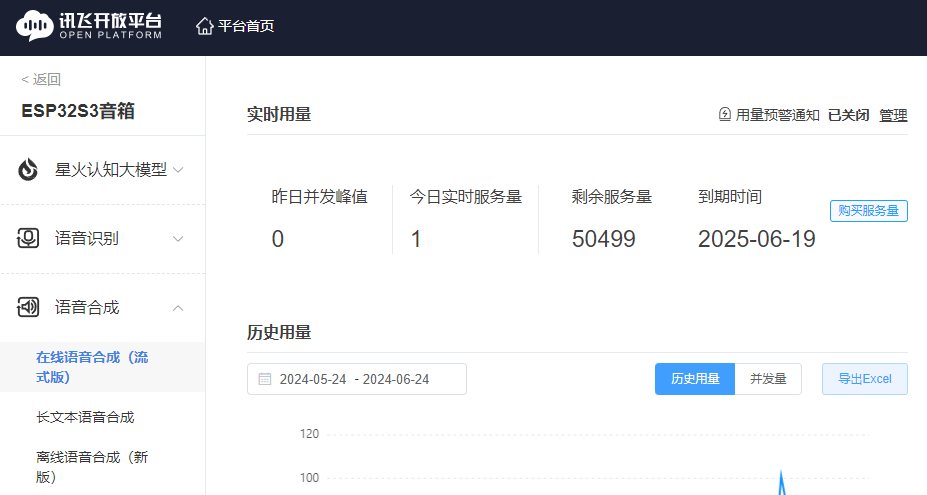Click the calendar icon in date range field
The image size is (927, 495).
pos(265,379)
